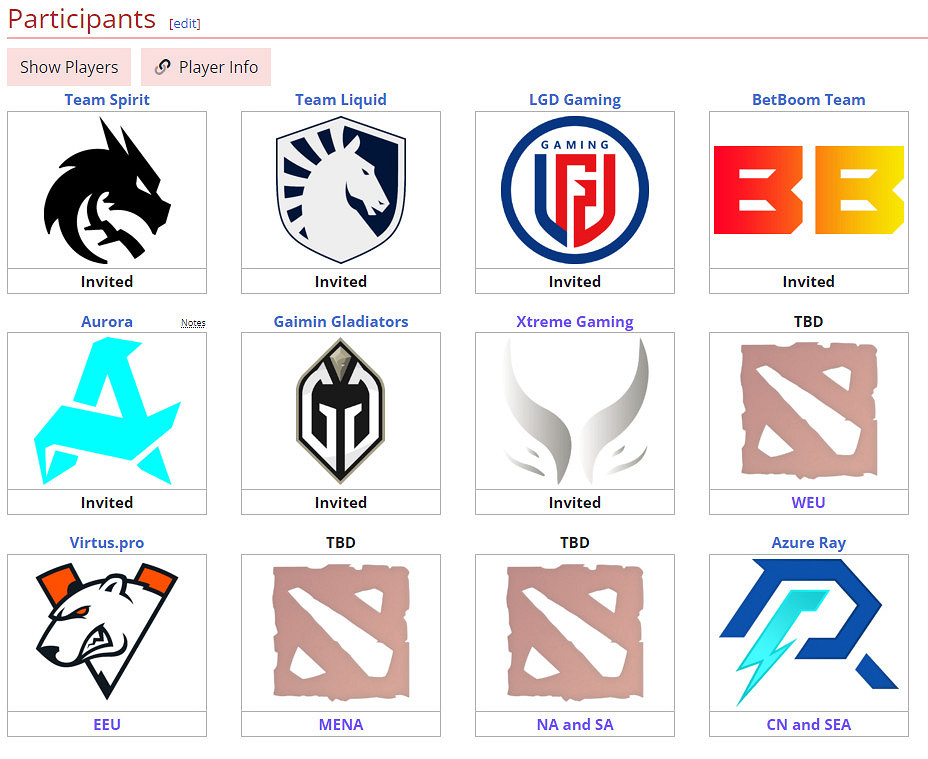This screenshot has height=759, width=928.
Task: Open the MENA qualifier link
Action: pyautogui.click(x=341, y=725)
